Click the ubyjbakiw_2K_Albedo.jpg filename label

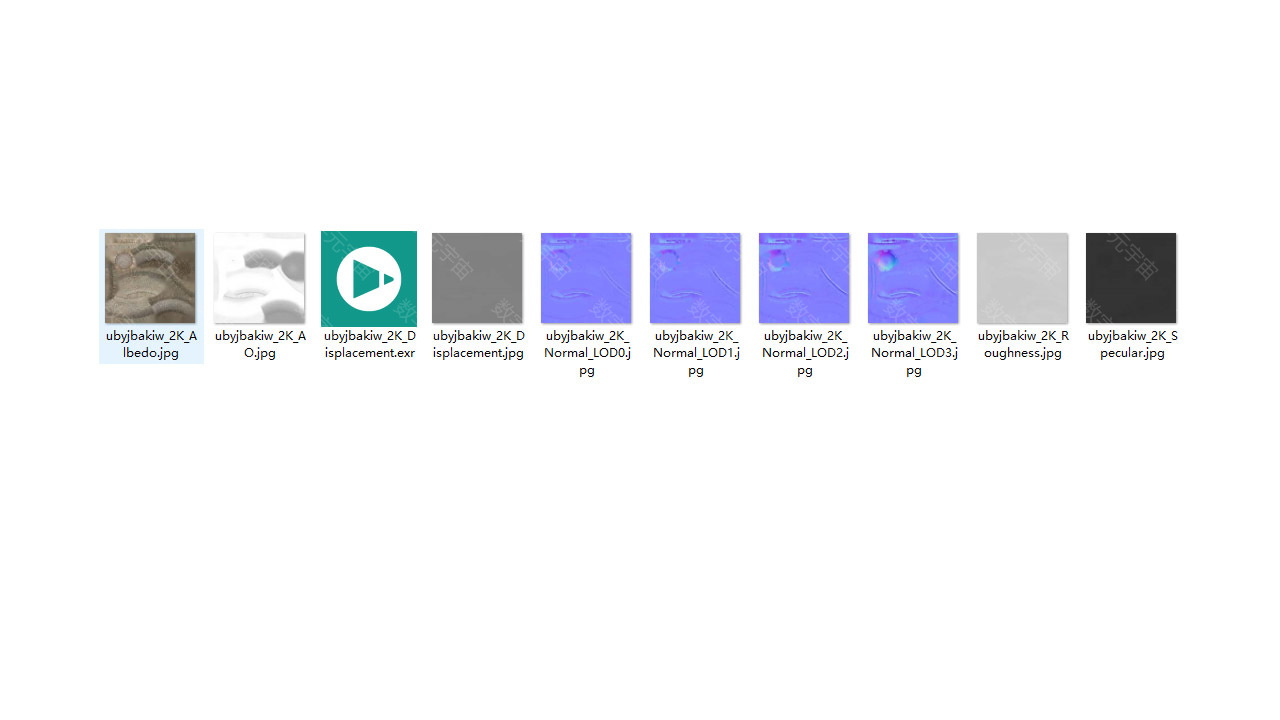[x=151, y=345]
